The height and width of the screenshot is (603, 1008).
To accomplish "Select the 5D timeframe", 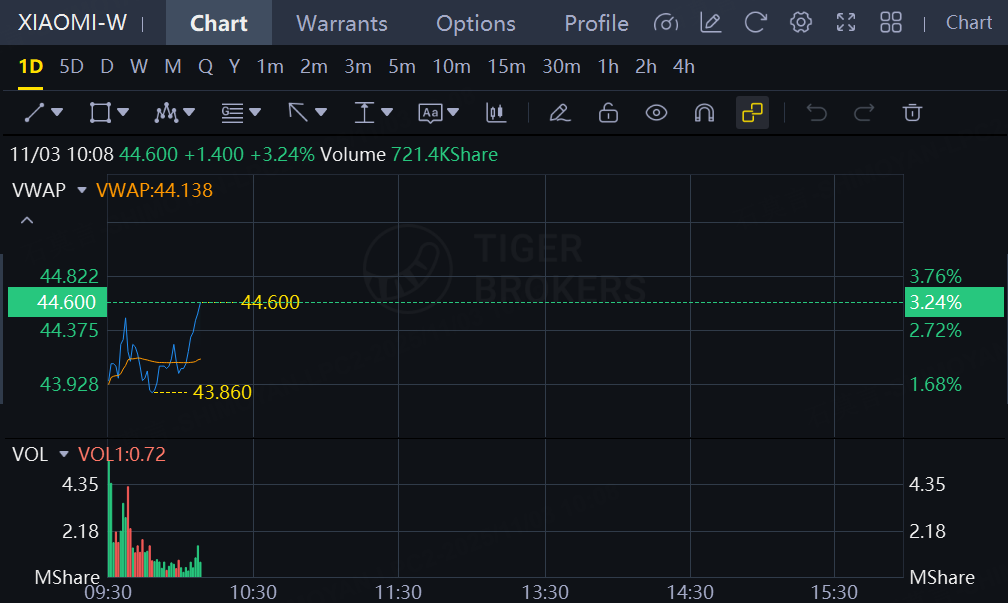I will click(71, 67).
